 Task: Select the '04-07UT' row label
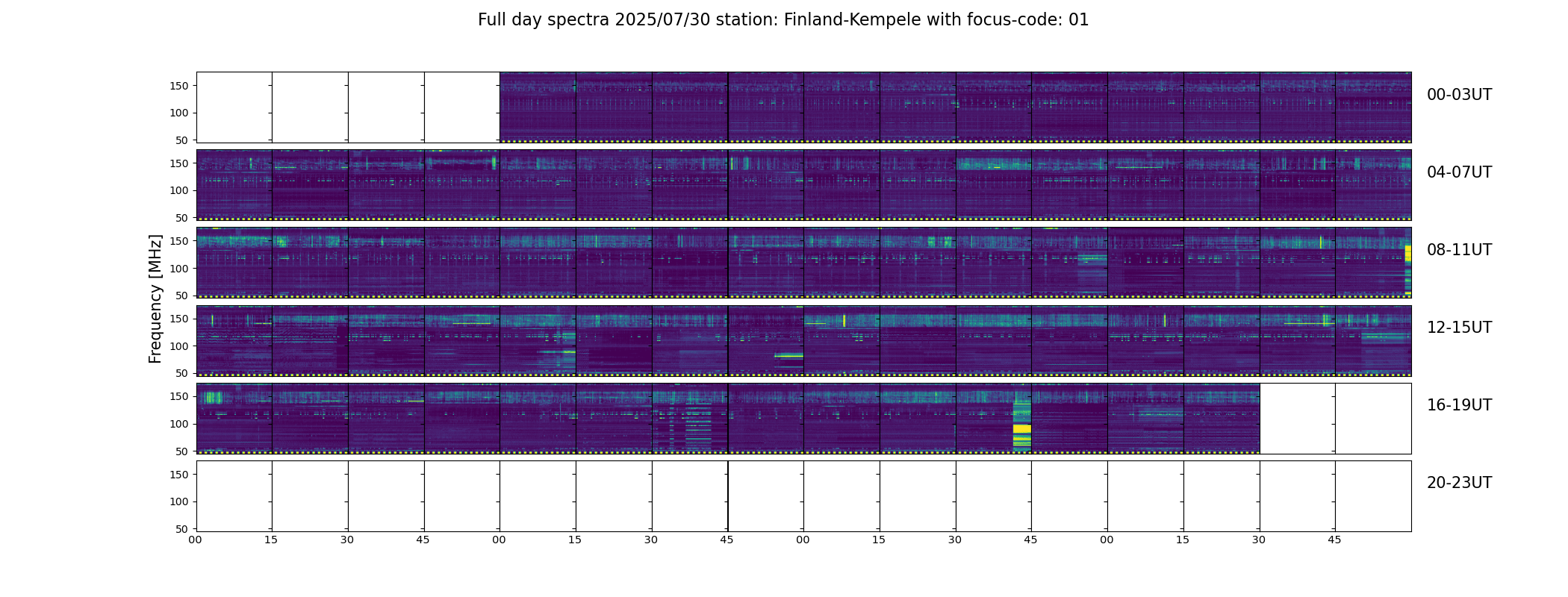click(1459, 172)
